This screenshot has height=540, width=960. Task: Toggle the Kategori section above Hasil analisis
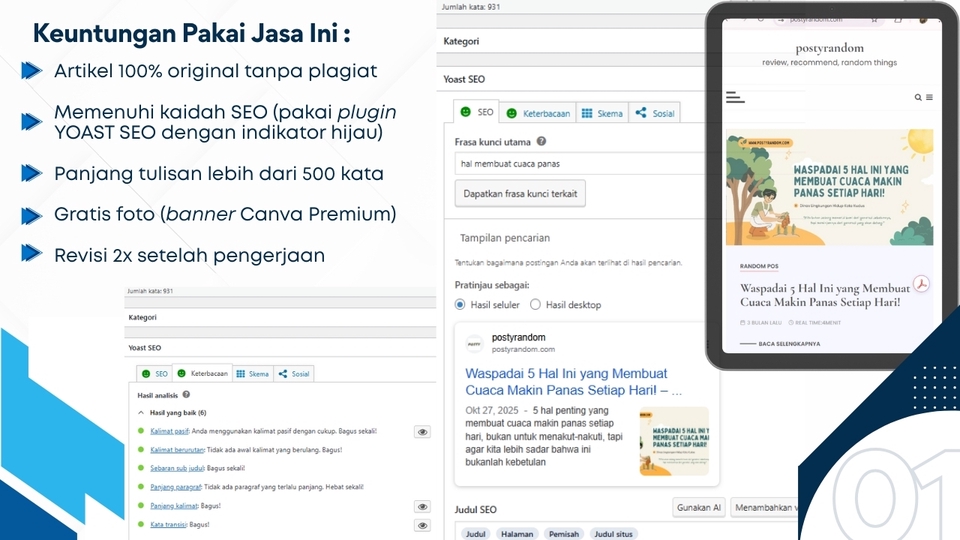pos(280,317)
